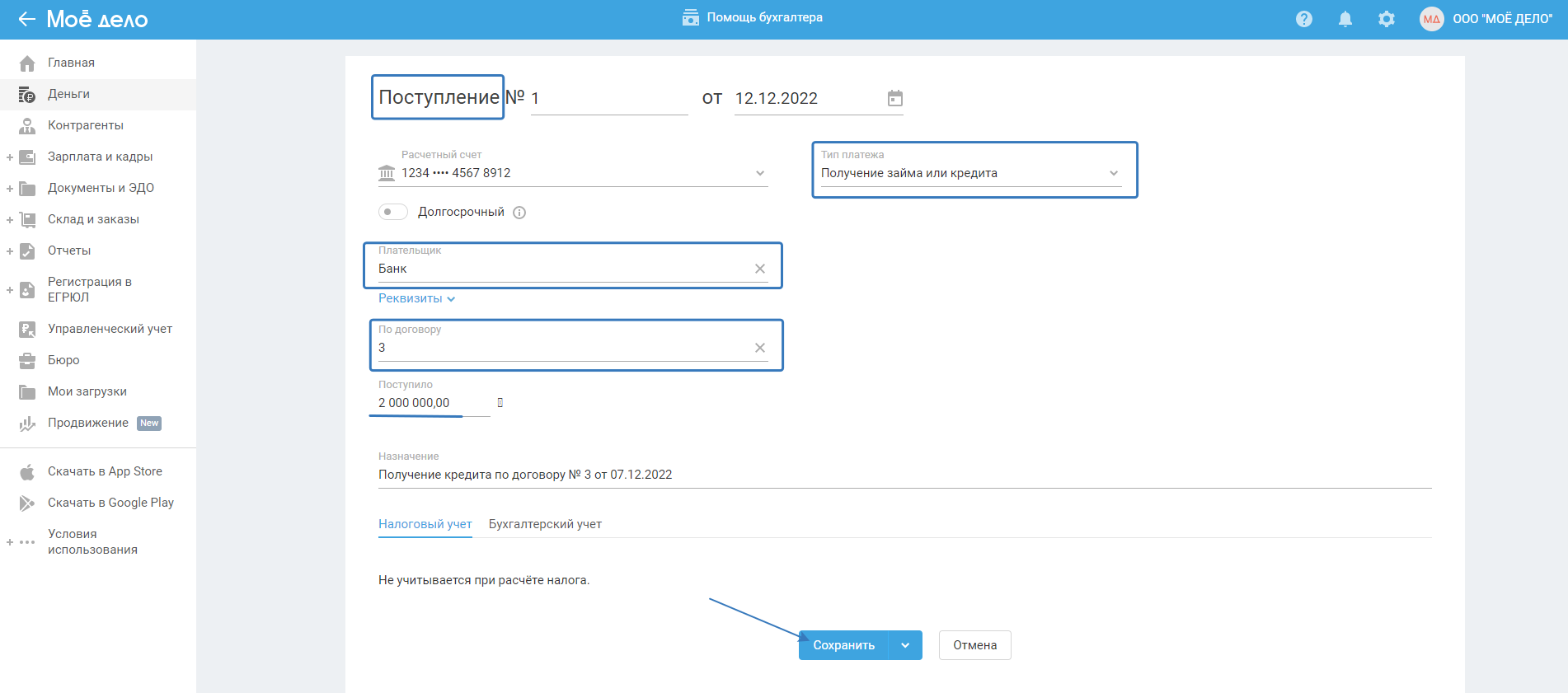Open the Контрагенты menu item
Screen dimensions: 1568x693
(x=98, y=125)
